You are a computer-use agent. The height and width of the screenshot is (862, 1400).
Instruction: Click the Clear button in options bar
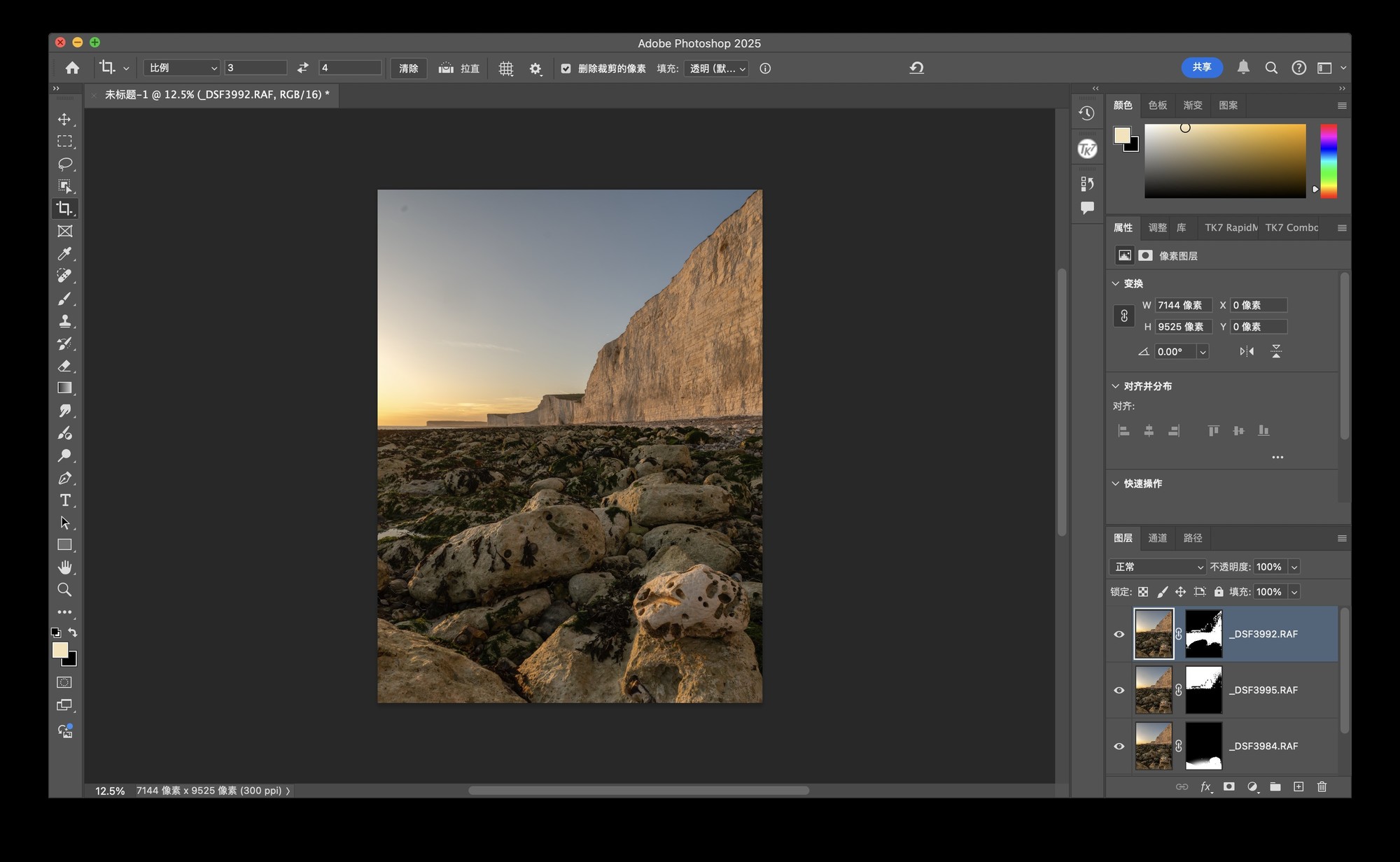coord(408,69)
